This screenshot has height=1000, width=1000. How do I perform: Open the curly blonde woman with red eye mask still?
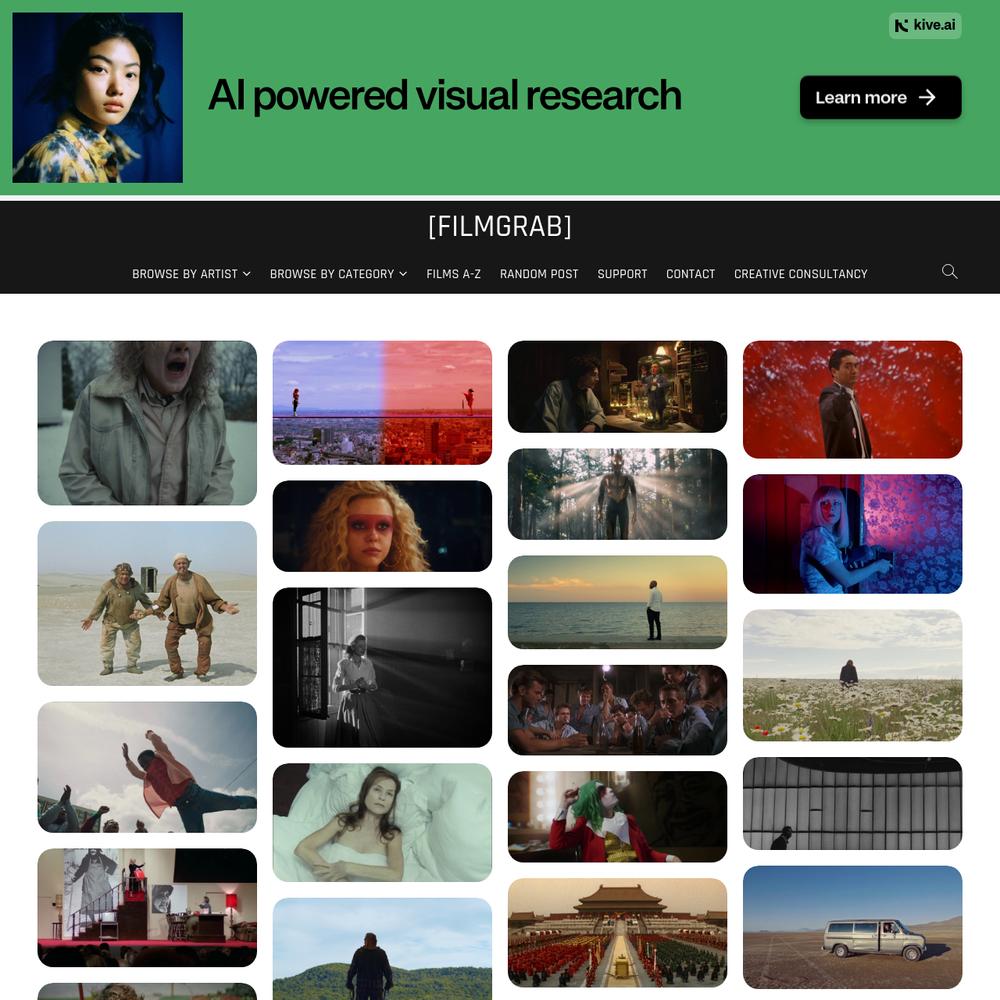[382, 526]
